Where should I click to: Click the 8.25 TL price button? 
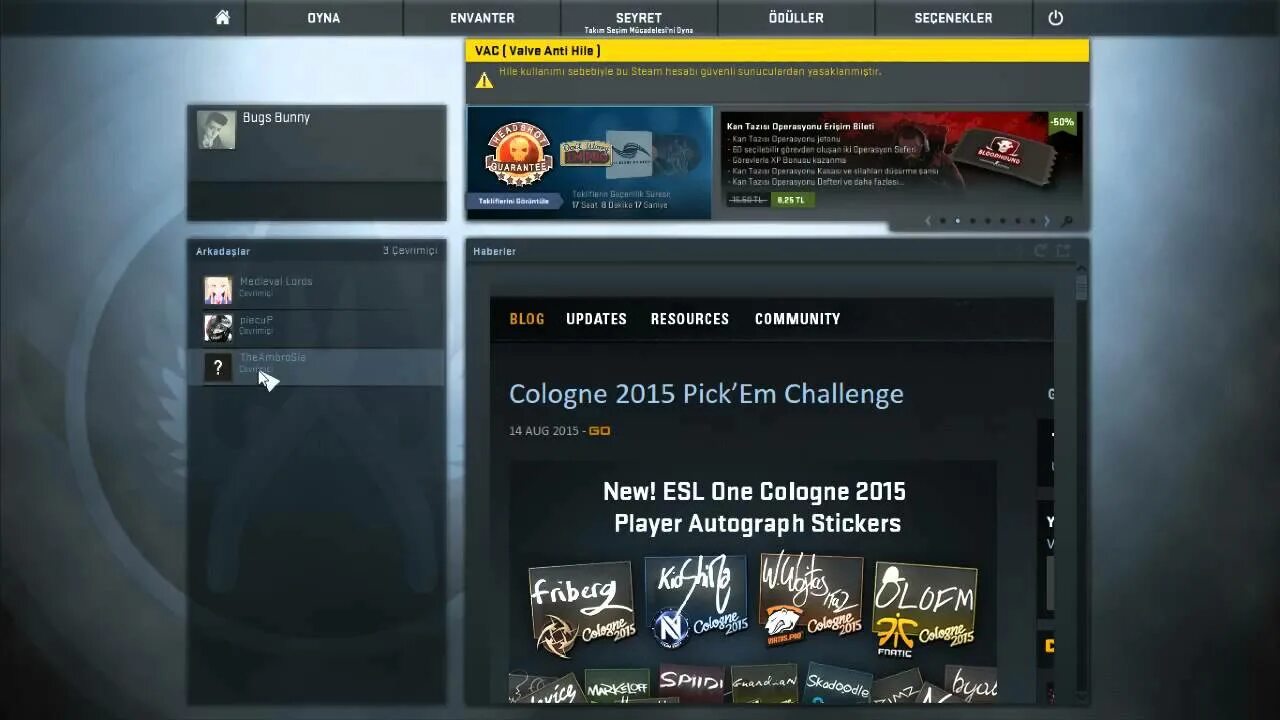click(791, 200)
